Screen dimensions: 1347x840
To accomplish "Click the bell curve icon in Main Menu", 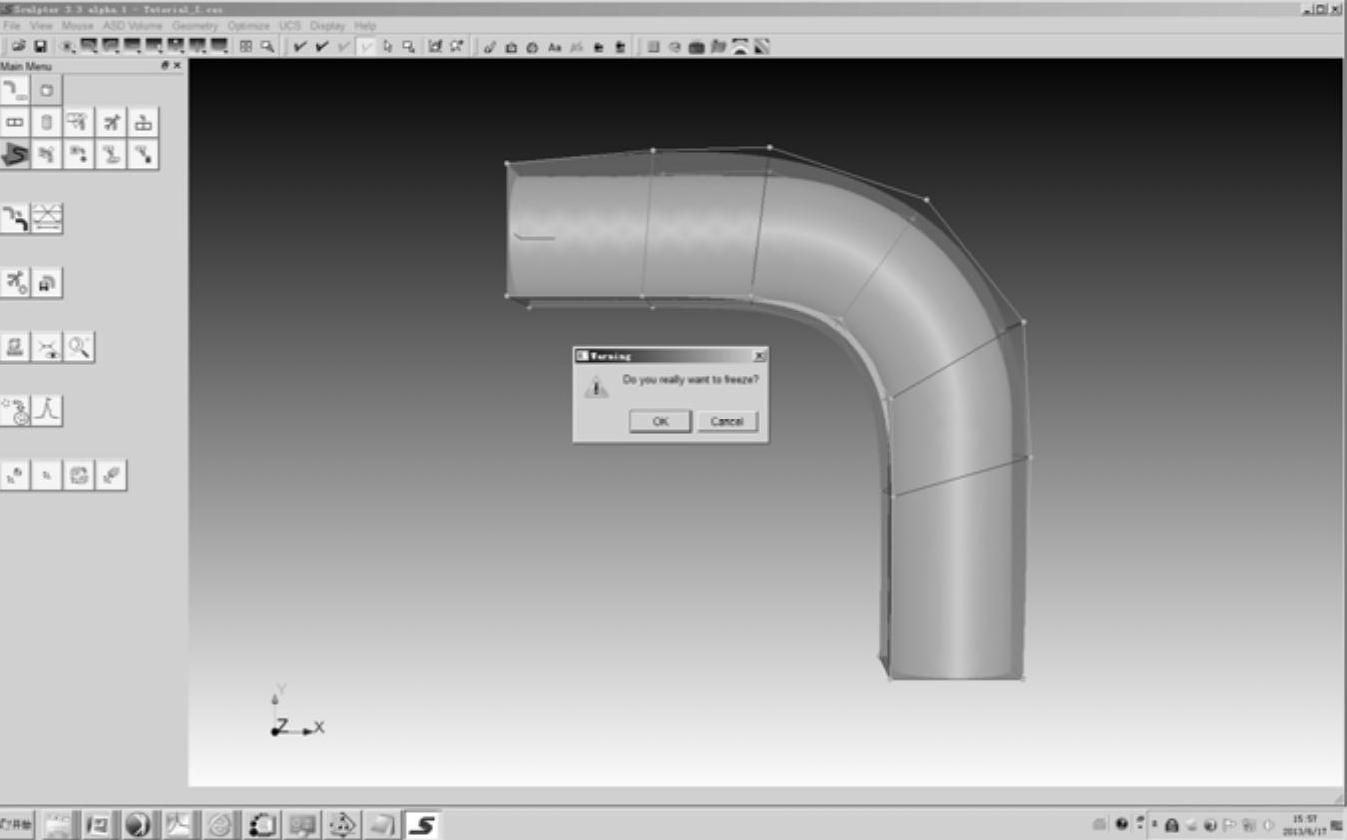I will pyautogui.click(x=47, y=411).
